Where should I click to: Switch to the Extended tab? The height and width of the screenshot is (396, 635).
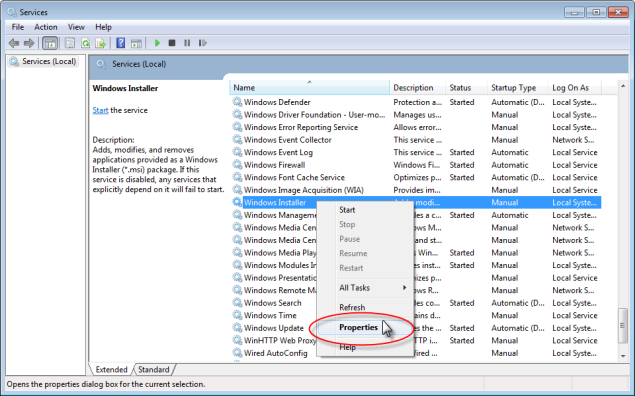pos(111,369)
